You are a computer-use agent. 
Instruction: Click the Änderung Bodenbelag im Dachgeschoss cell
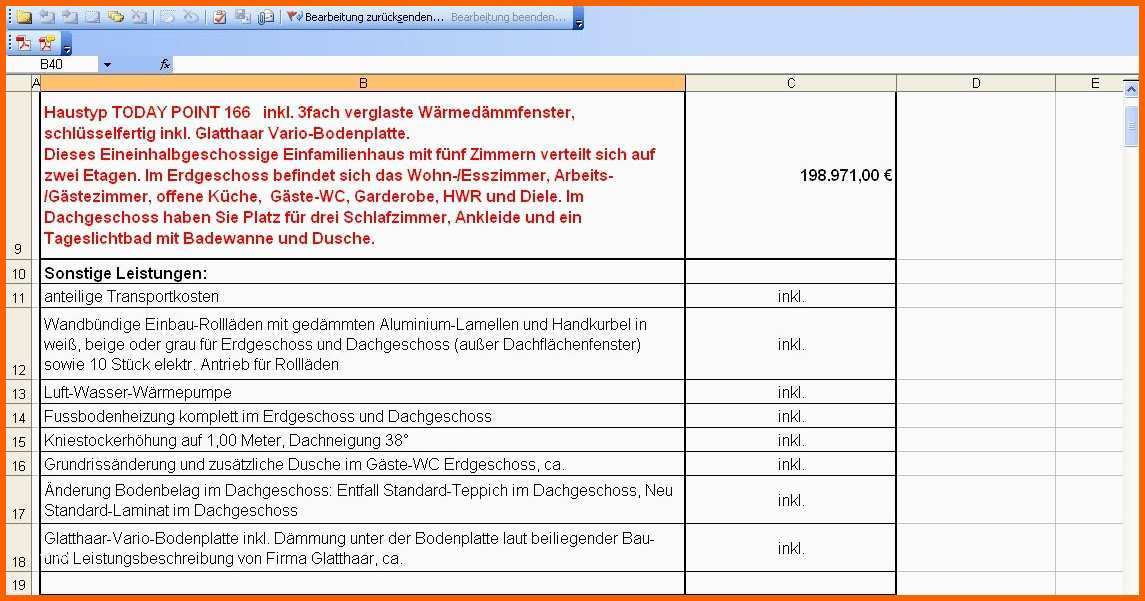click(x=363, y=500)
